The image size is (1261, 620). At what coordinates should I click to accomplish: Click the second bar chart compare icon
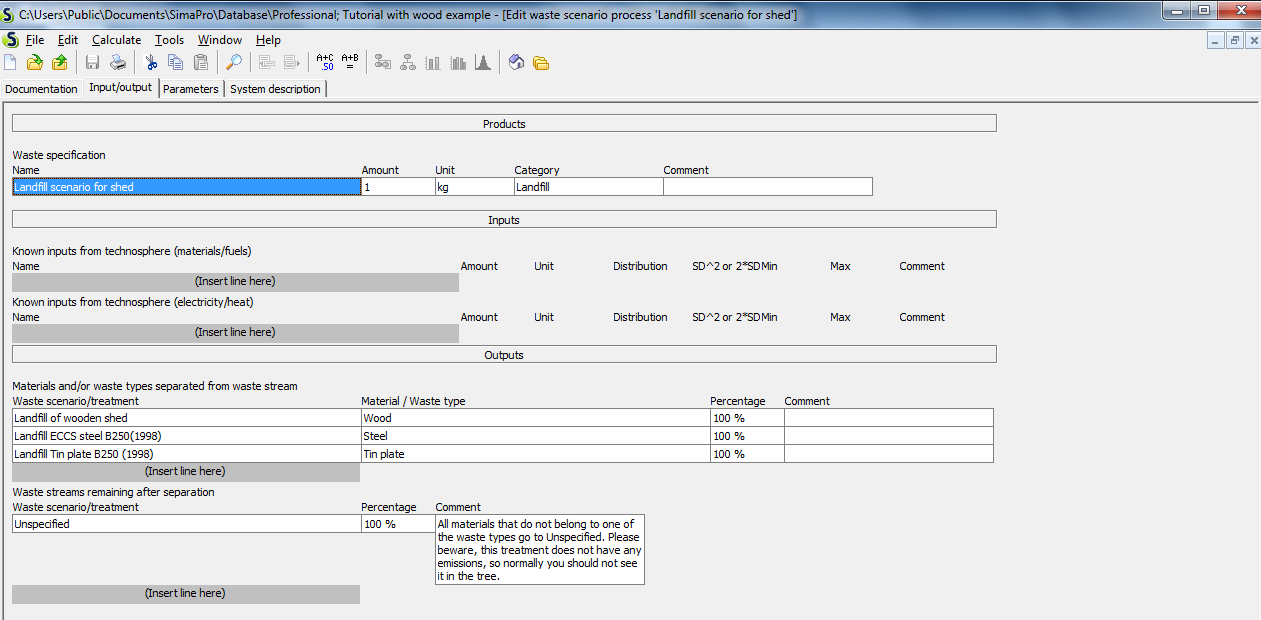coord(458,63)
